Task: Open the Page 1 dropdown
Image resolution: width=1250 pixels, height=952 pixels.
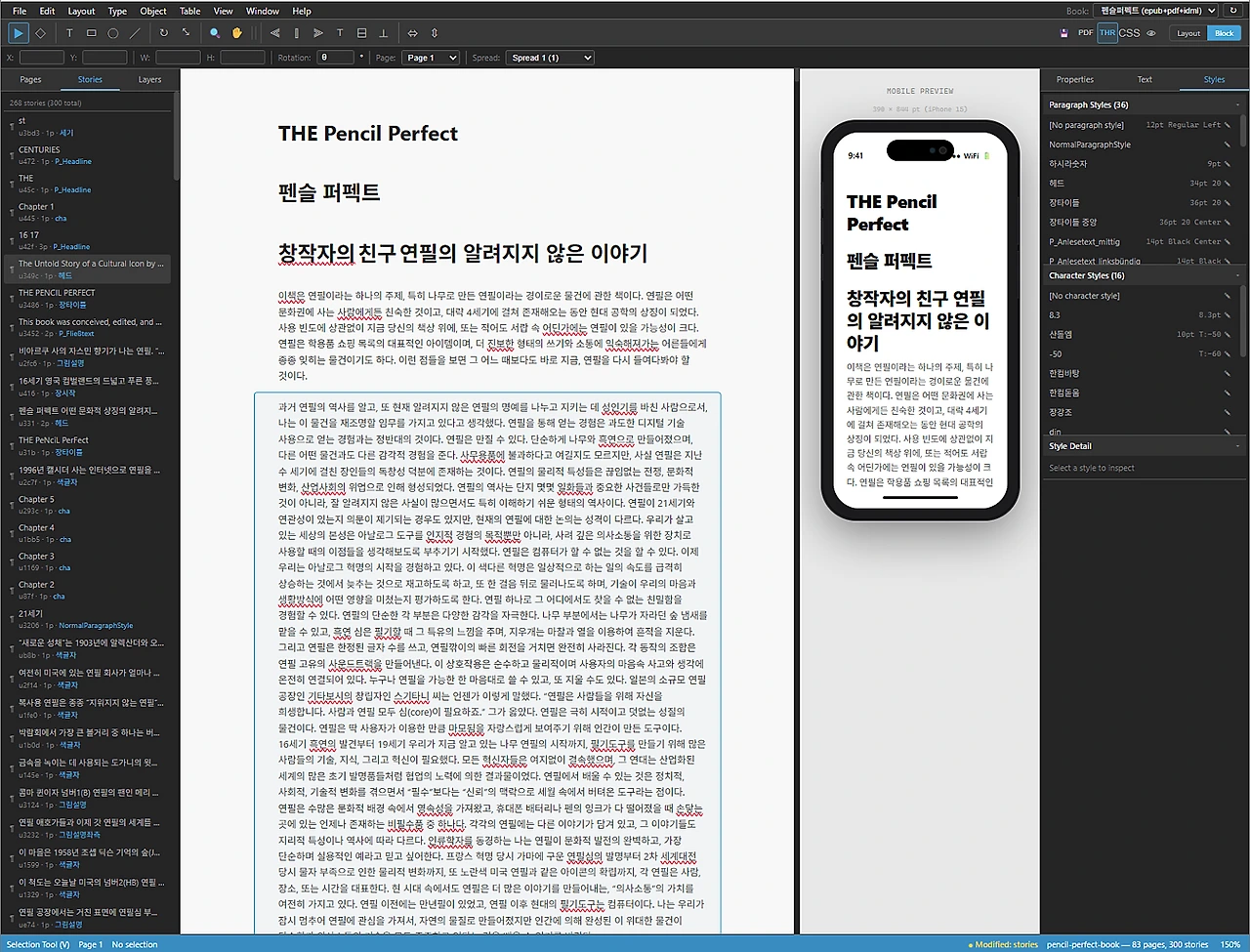Action: pyautogui.click(x=431, y=58)
